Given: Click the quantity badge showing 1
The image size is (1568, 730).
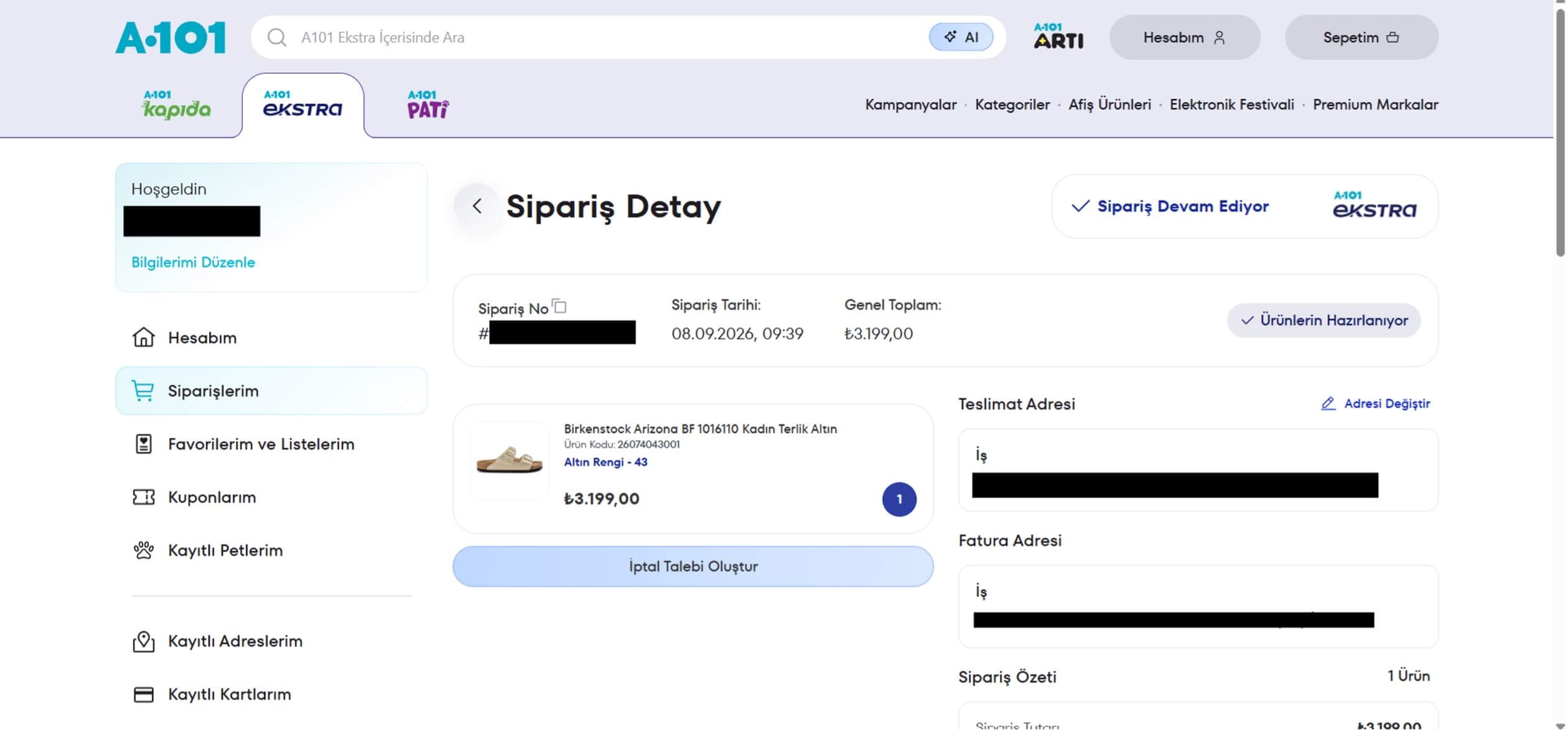Looking at the screenshot, I should (x=899, y=499).
